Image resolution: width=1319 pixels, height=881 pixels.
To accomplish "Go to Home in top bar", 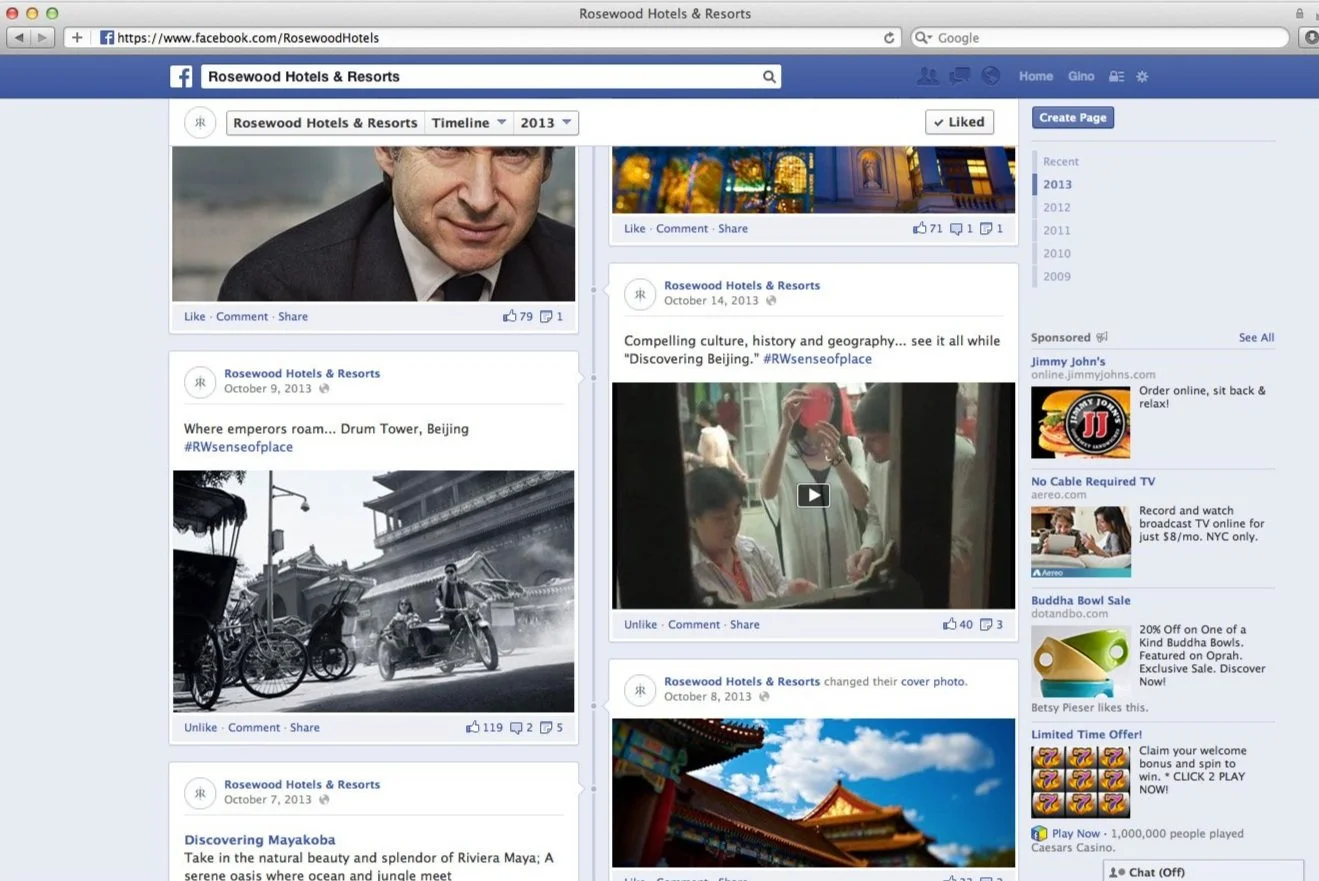I will (x=1036, y=76).
